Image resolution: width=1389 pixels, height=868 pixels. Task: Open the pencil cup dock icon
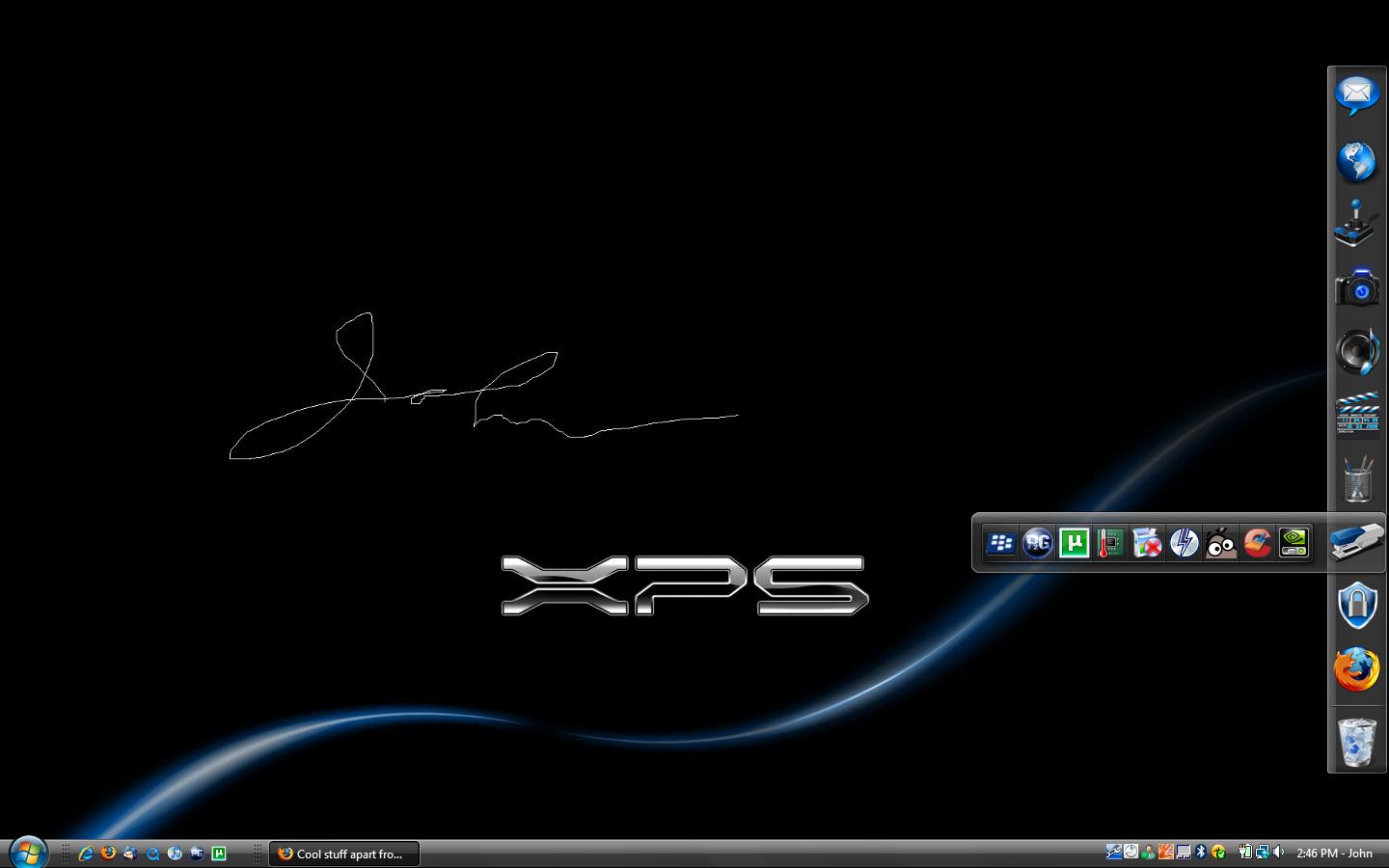tap(1357, 478)
